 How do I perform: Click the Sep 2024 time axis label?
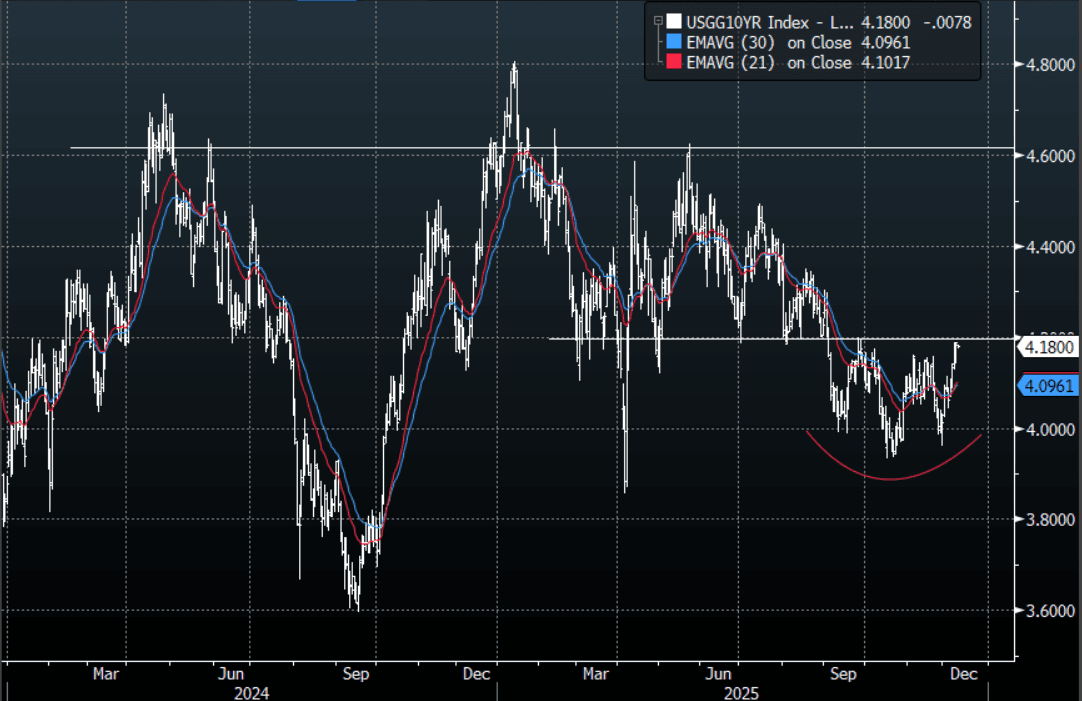pyautogui.click(x=356, y=674)
